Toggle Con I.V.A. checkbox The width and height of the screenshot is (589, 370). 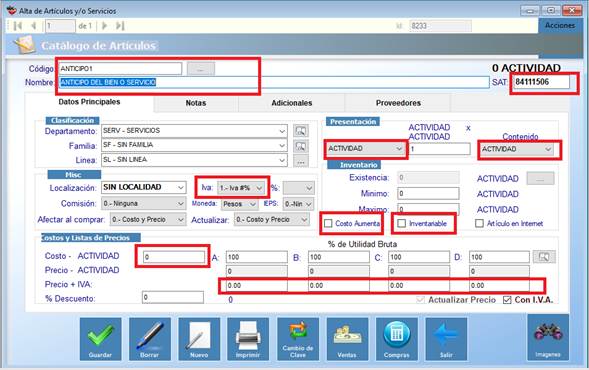pyautogui.click(x=507, y=300)
